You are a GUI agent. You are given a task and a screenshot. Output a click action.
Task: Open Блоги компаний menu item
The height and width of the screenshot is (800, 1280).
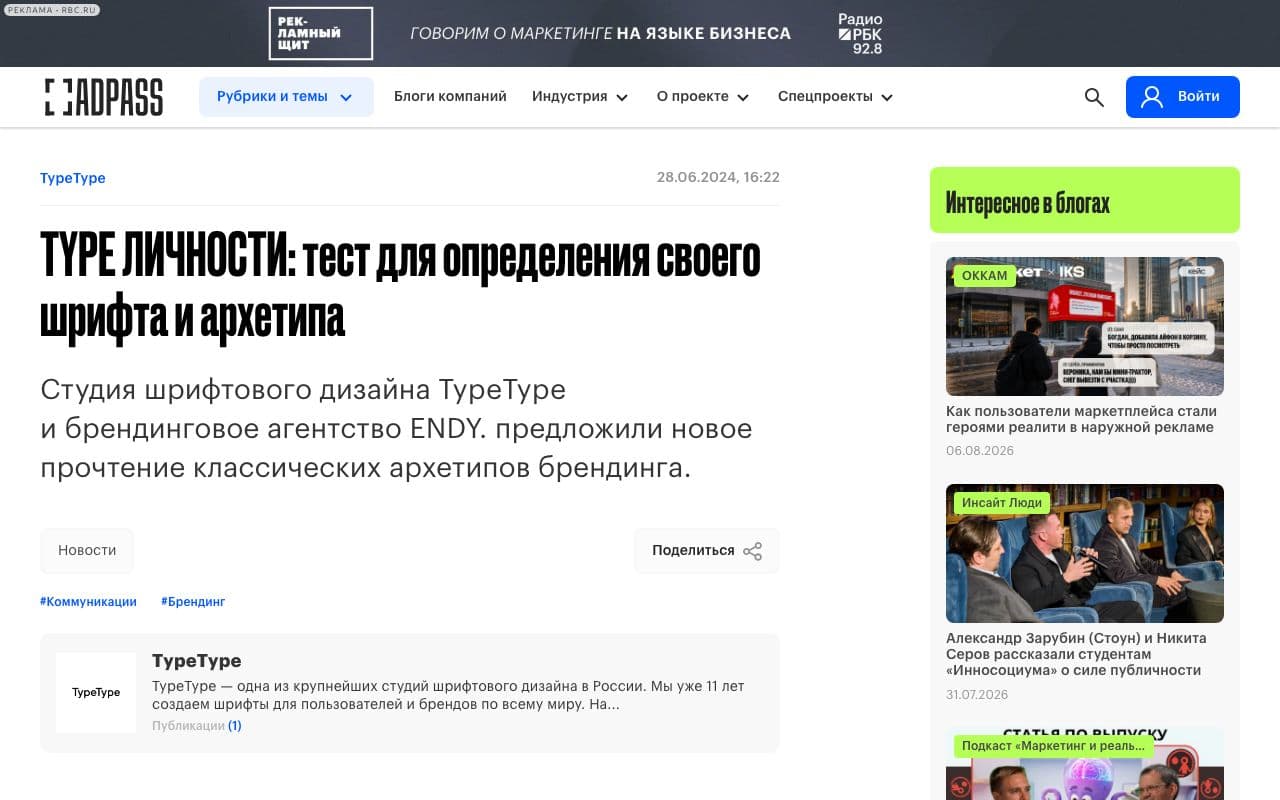tap(450, 97)
